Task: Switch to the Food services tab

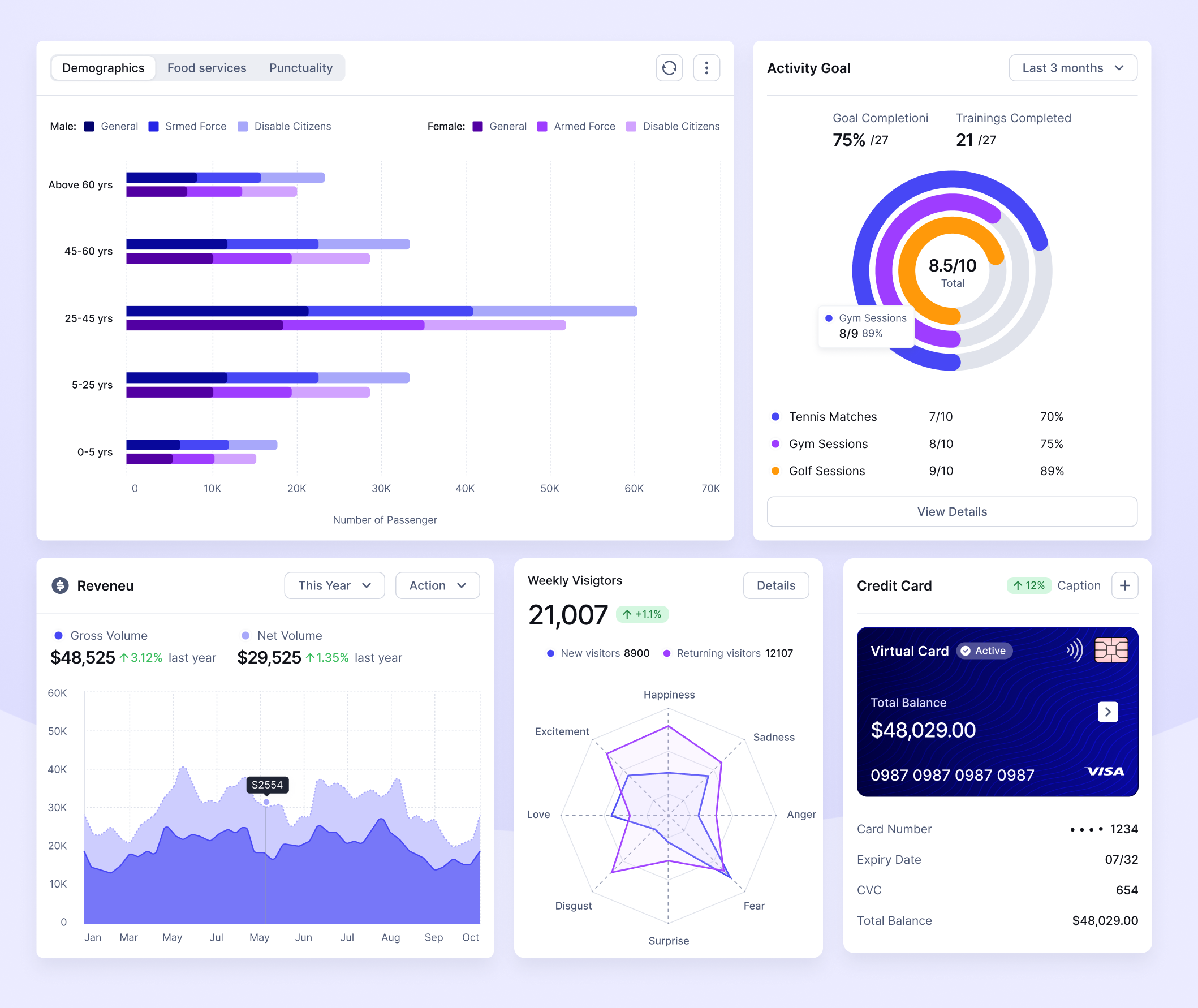Action: pos(206,67)
